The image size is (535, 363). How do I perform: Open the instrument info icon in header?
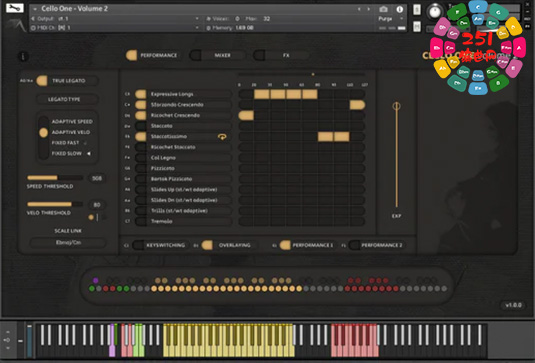(400, 9)
